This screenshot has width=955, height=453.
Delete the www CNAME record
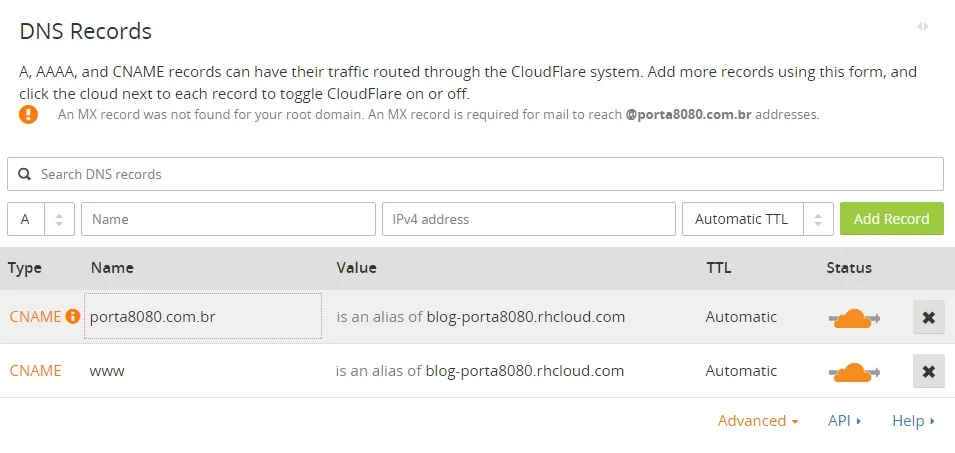point(928,371)
